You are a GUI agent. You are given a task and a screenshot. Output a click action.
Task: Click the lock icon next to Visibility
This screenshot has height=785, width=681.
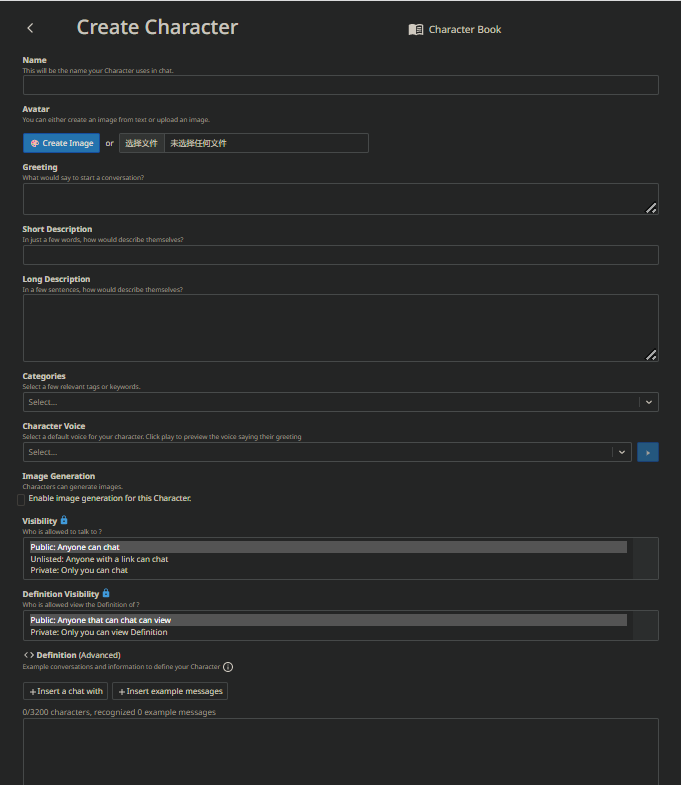64,520
